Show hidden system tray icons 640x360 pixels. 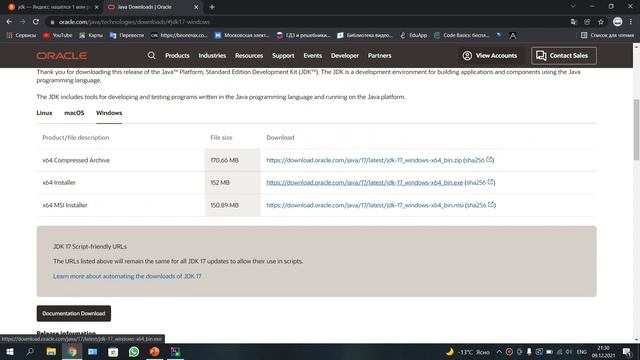tap(499, 352)
